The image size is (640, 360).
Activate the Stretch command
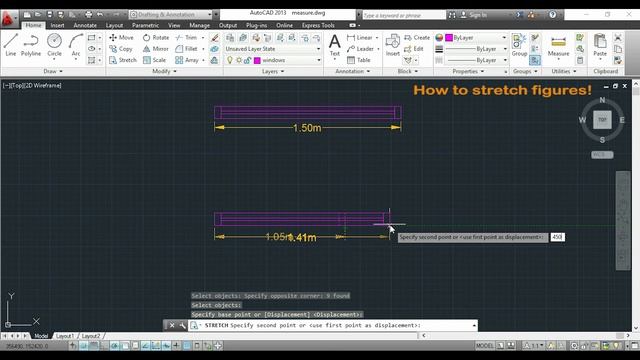(123, 60)
